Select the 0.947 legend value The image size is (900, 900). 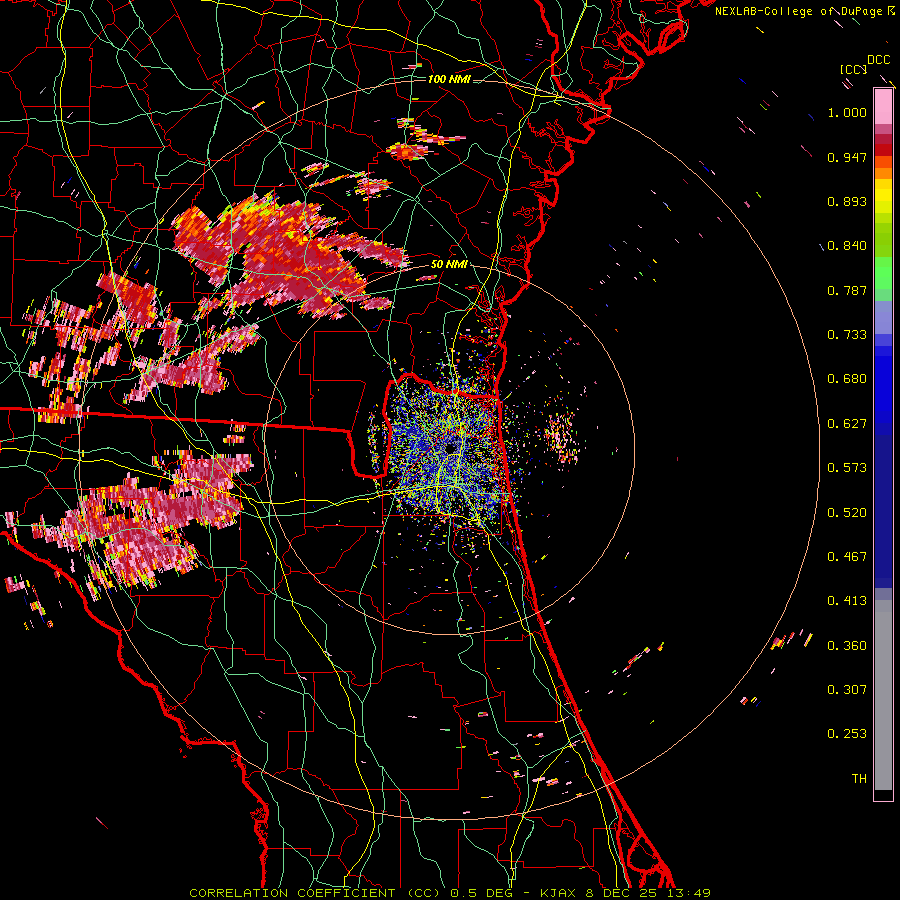click(847, 157)
